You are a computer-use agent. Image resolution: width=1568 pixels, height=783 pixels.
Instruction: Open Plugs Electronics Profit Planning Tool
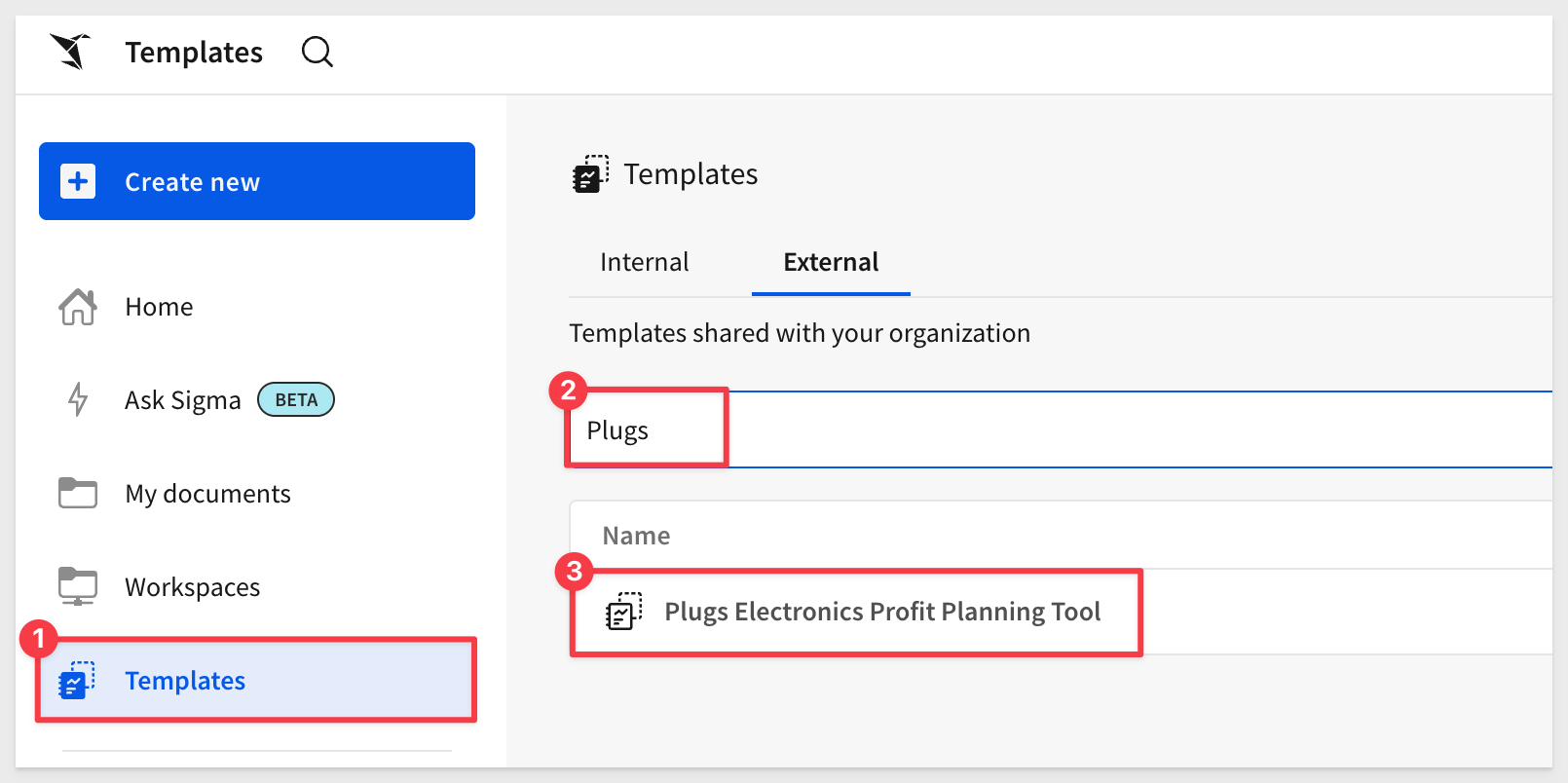[x=882, y=612]
